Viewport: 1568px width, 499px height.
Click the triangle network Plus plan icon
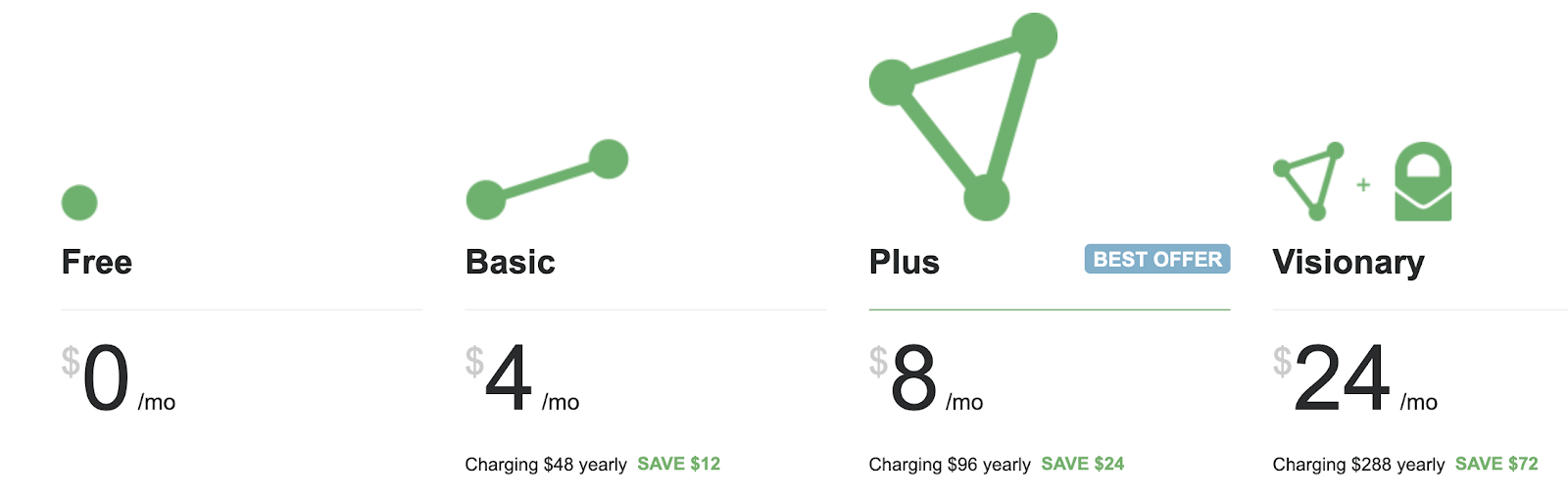pyautogui.click(x=963, y=117)
